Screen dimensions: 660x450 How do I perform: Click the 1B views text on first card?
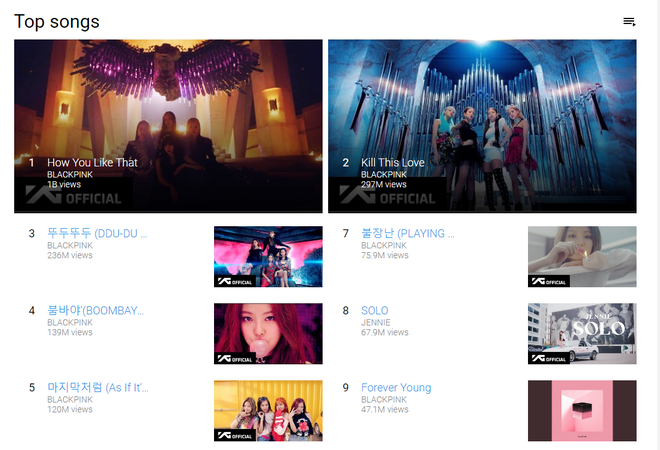(x=64, y=184)
